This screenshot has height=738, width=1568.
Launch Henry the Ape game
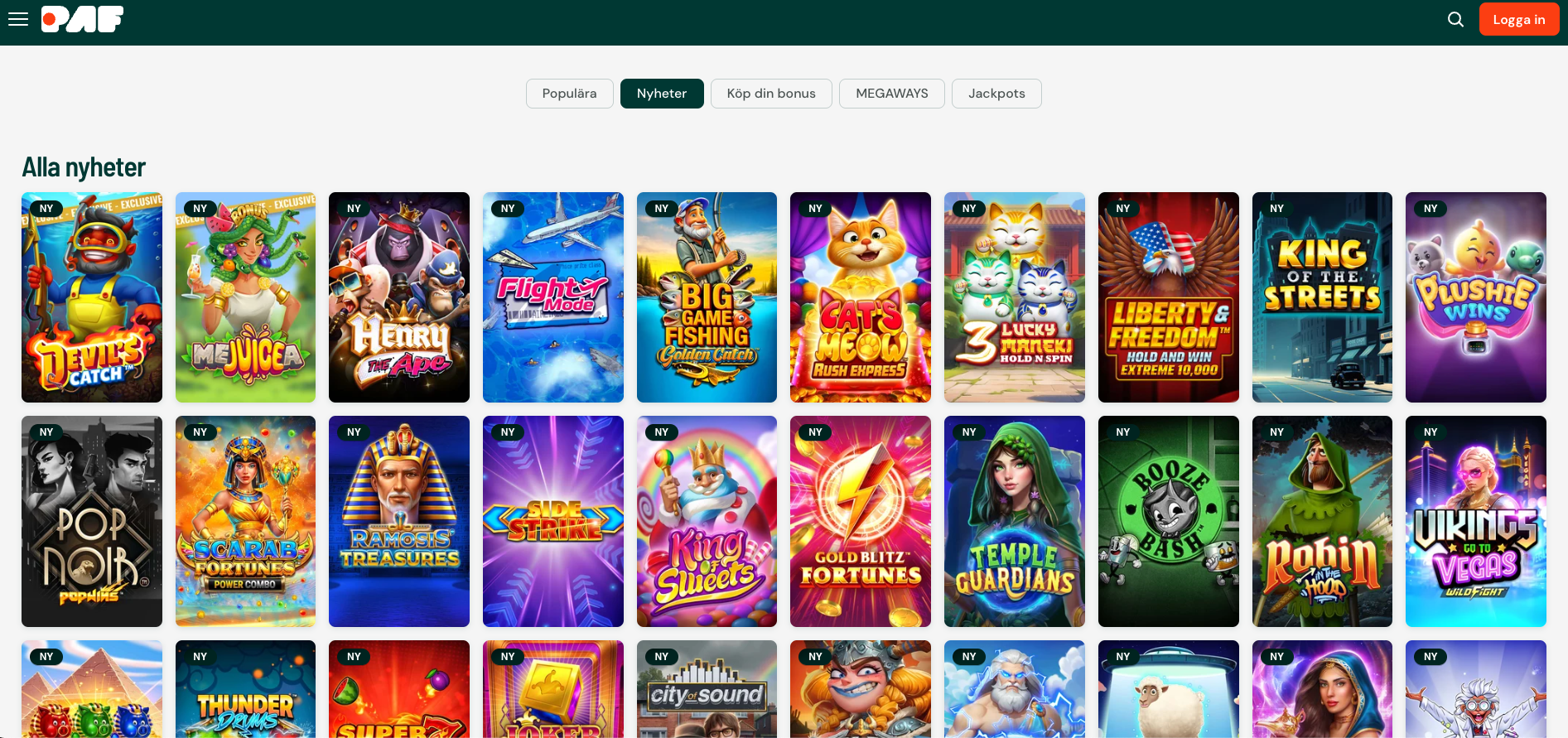coord(399,297)
